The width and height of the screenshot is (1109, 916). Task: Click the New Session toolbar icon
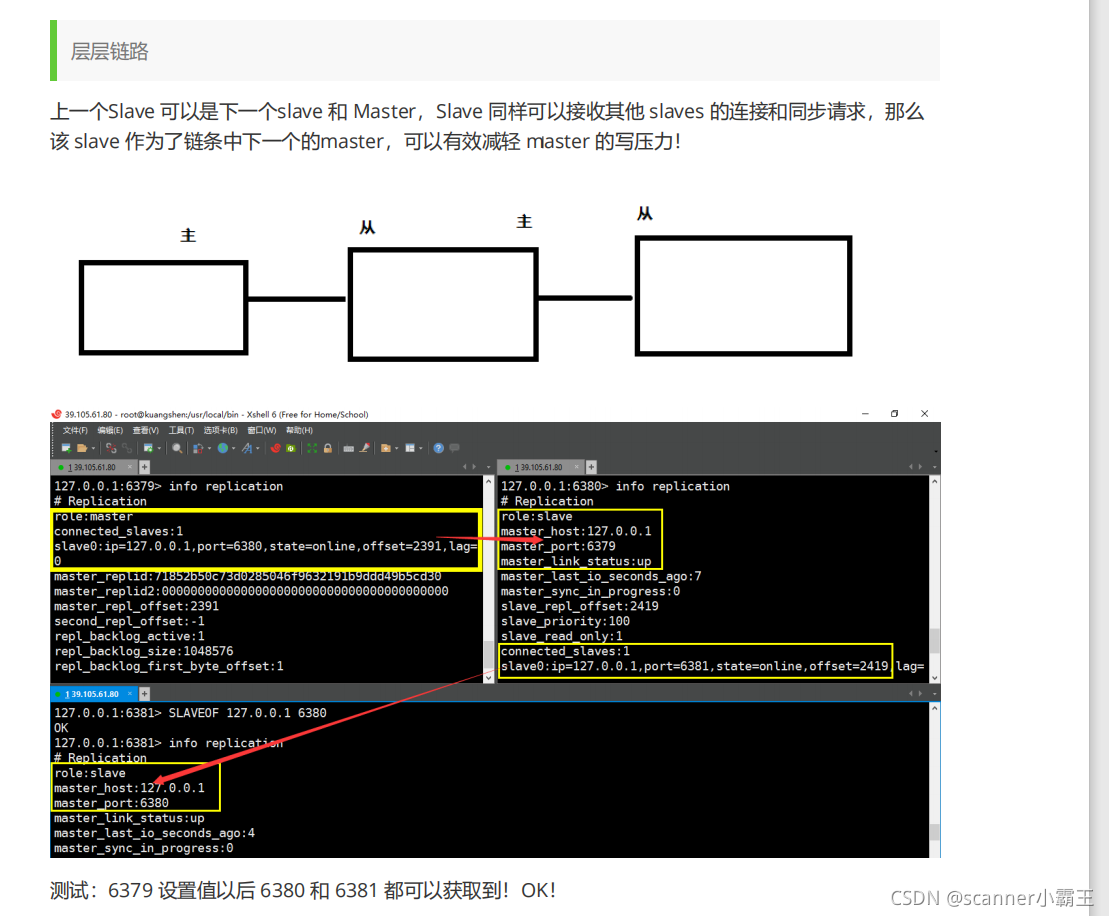click(66, 448)
